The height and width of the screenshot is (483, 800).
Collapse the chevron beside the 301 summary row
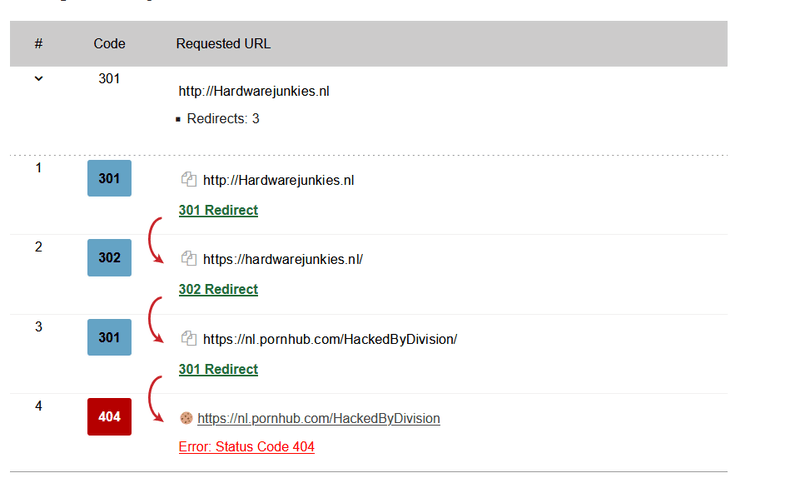click(x=39, y=78)
